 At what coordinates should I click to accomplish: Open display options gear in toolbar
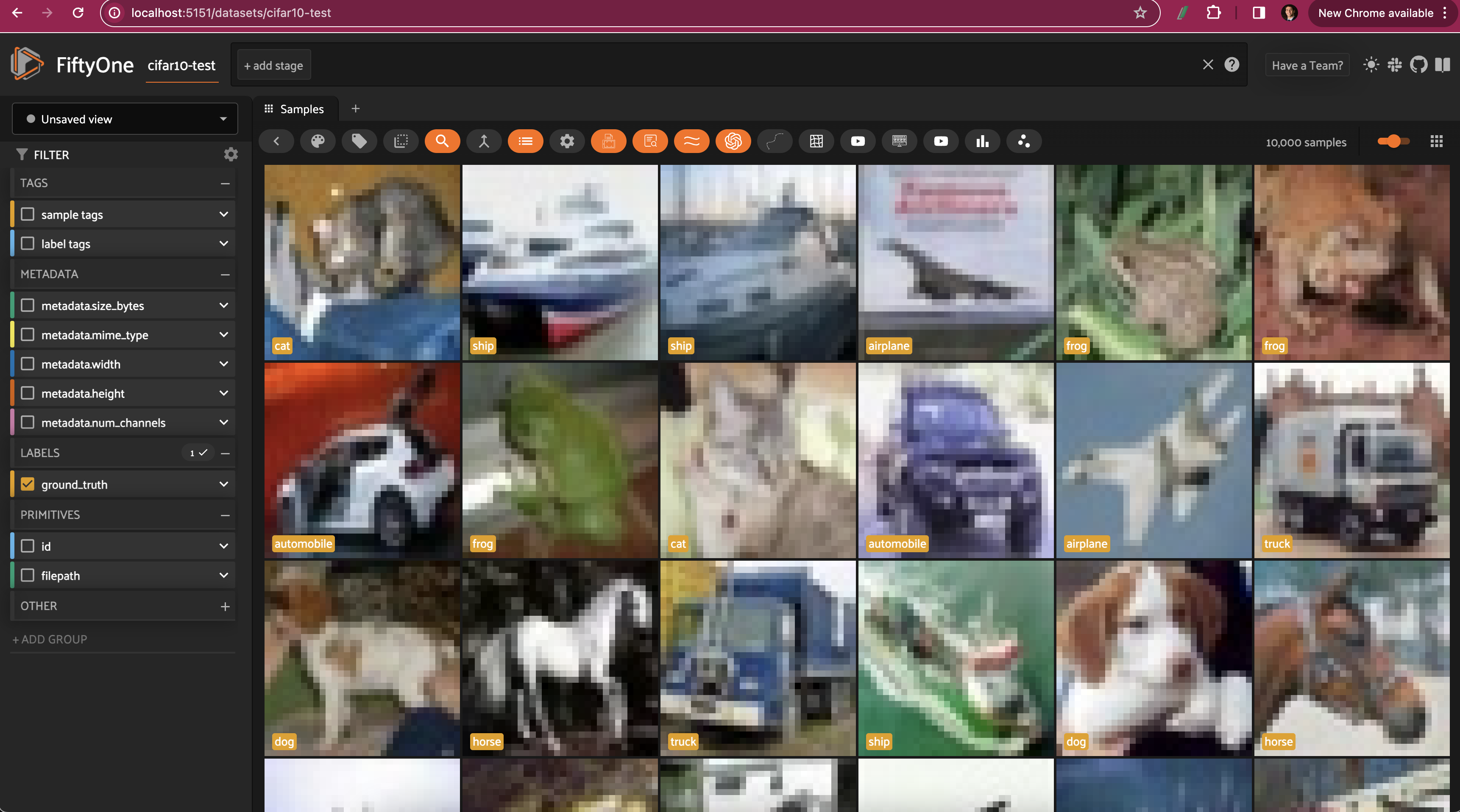(567, 141)
